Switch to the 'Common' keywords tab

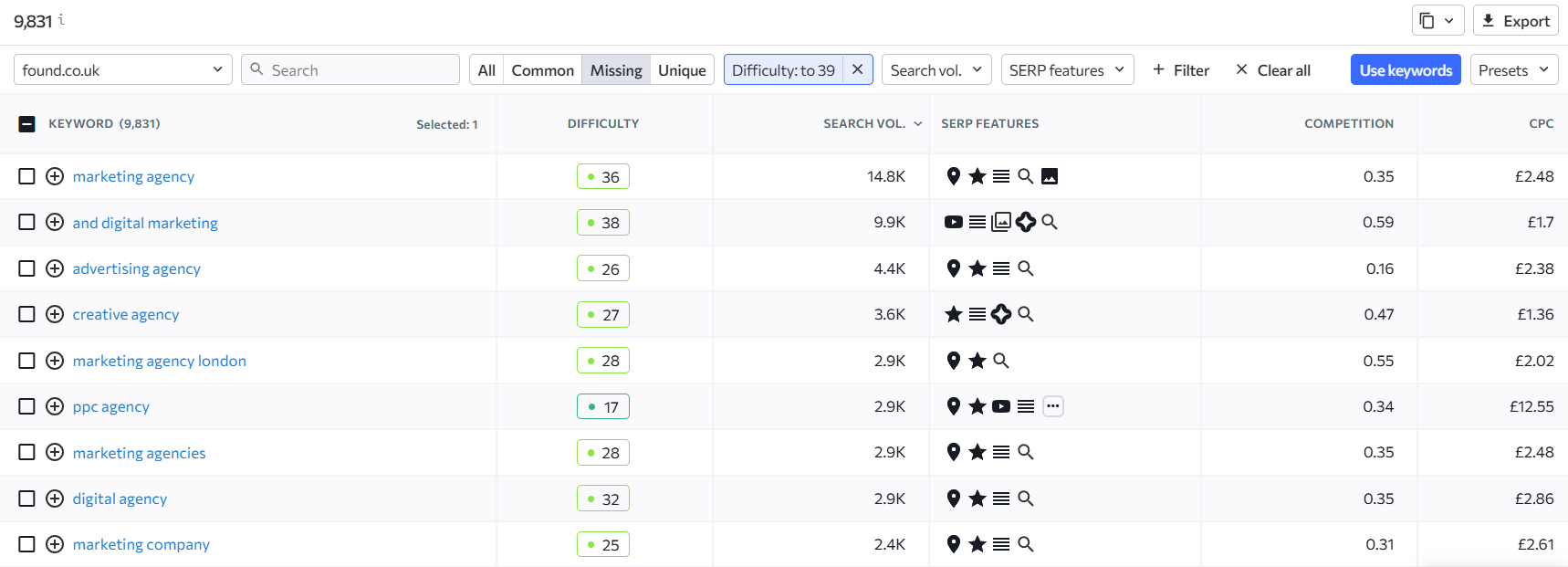click(x=542, y=70)
